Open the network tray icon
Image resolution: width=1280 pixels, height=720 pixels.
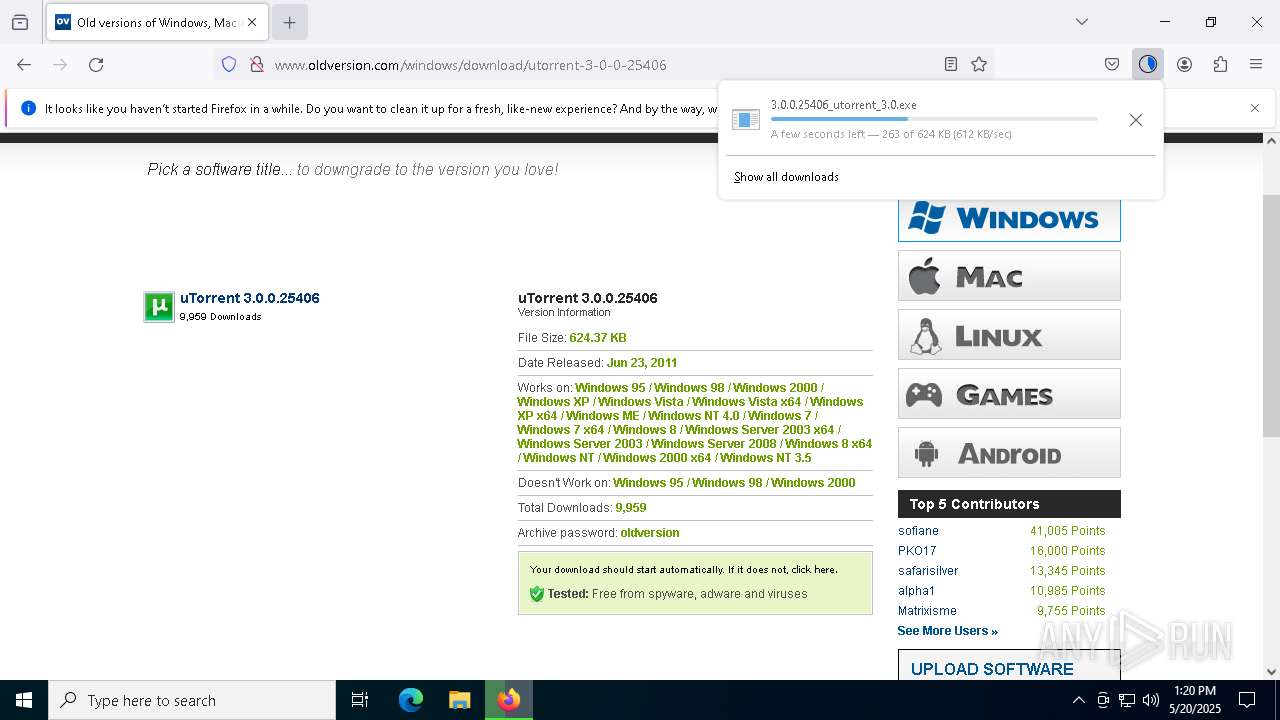(1127, 700)
